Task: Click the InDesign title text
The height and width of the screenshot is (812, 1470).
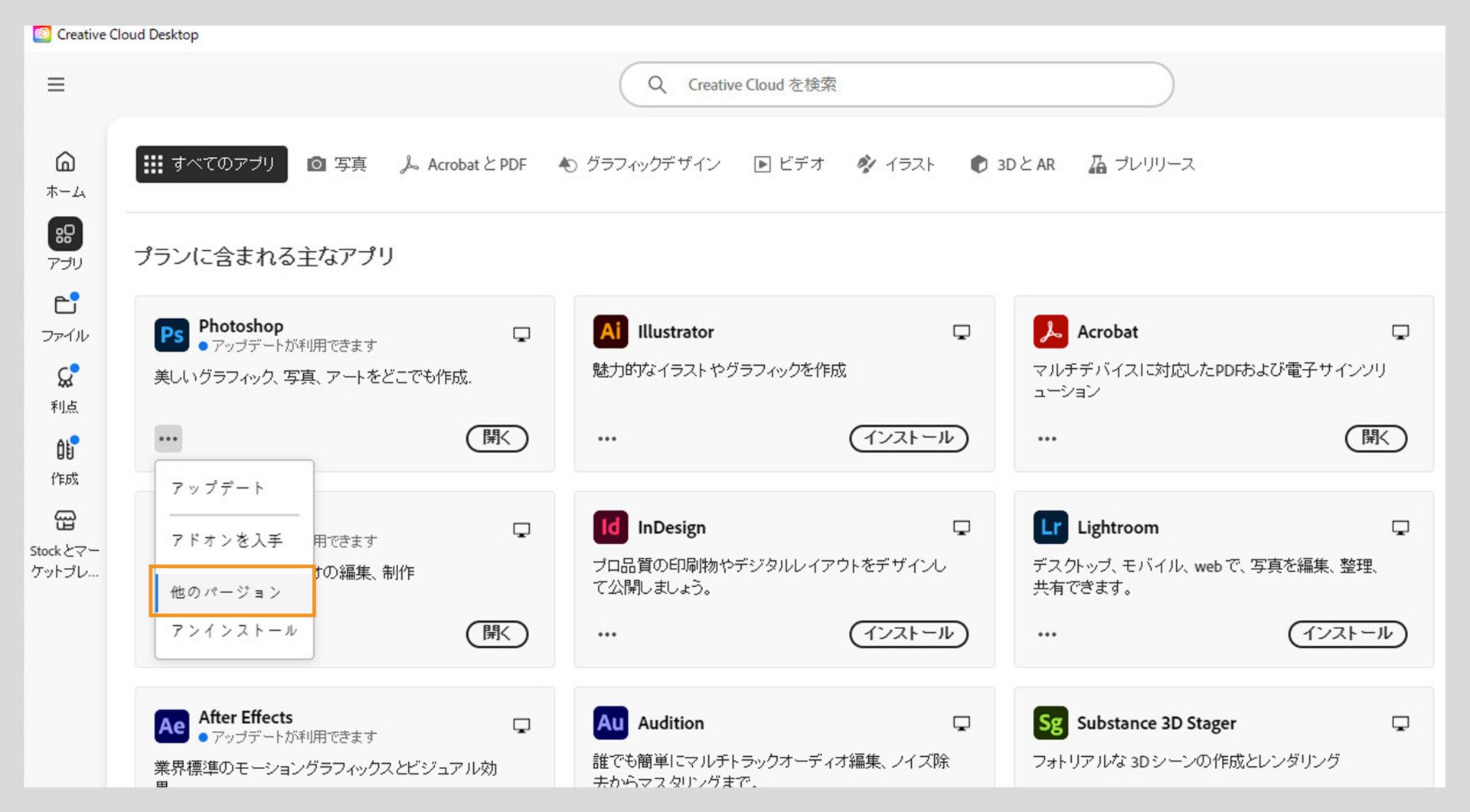Action: coord(671,527)
